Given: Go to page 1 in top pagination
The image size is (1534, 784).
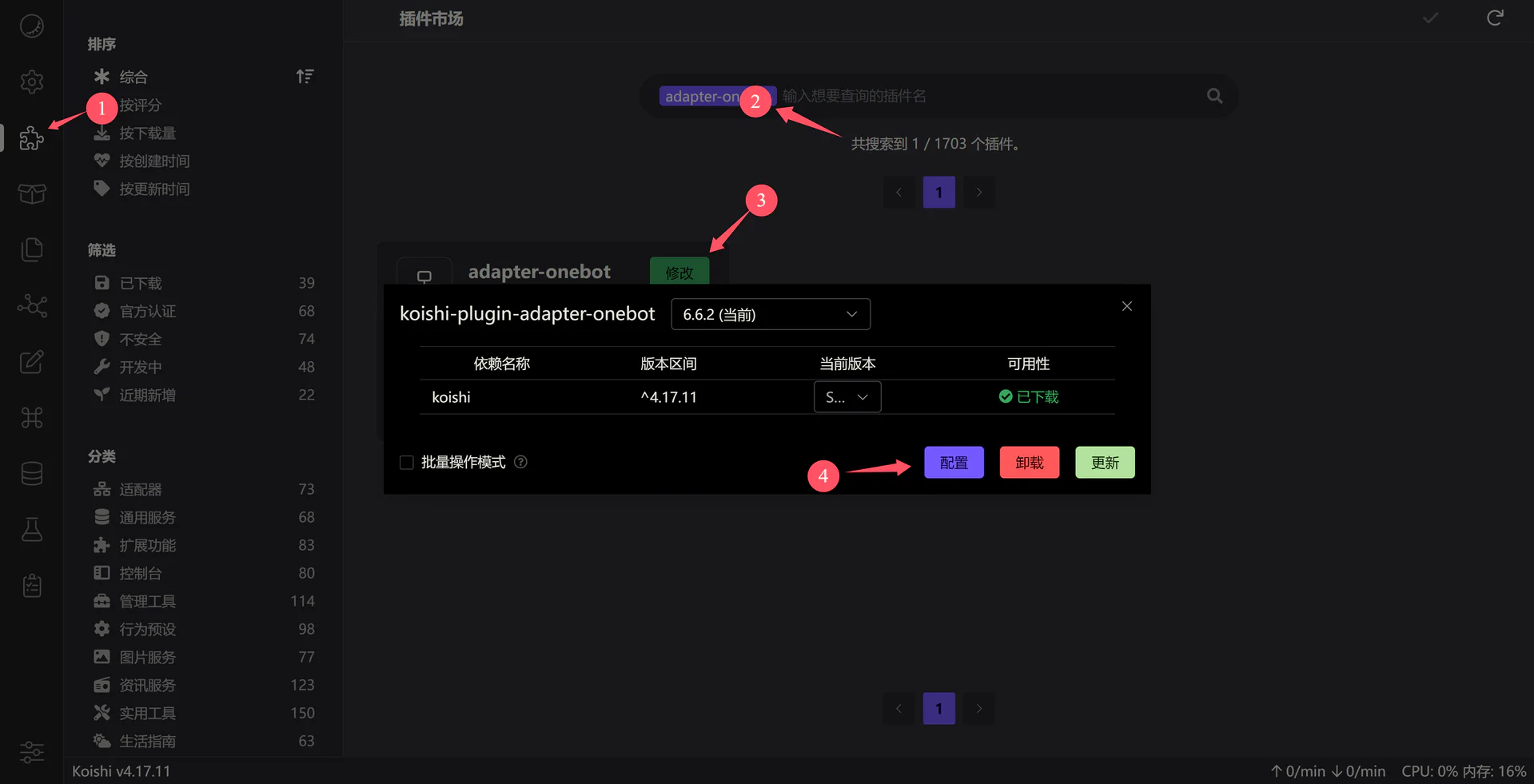Looking at the screenshot, I should point(939,192).
